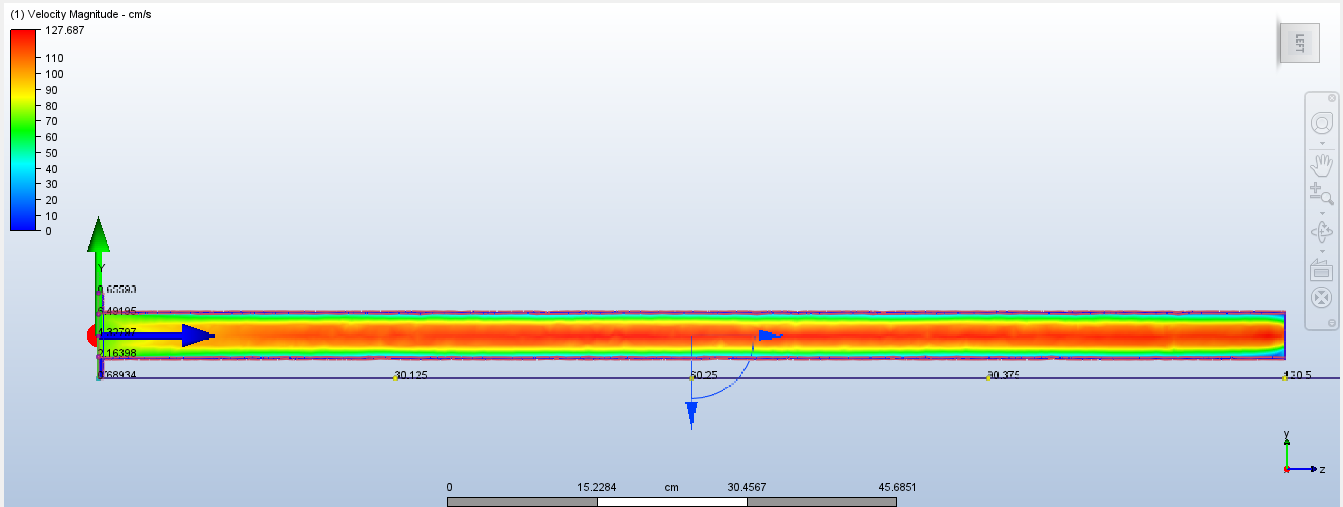This screenshot has height=507, width=1343.
Task: Click the scale bar value 30.4567
Action: [x=747, y=487]
